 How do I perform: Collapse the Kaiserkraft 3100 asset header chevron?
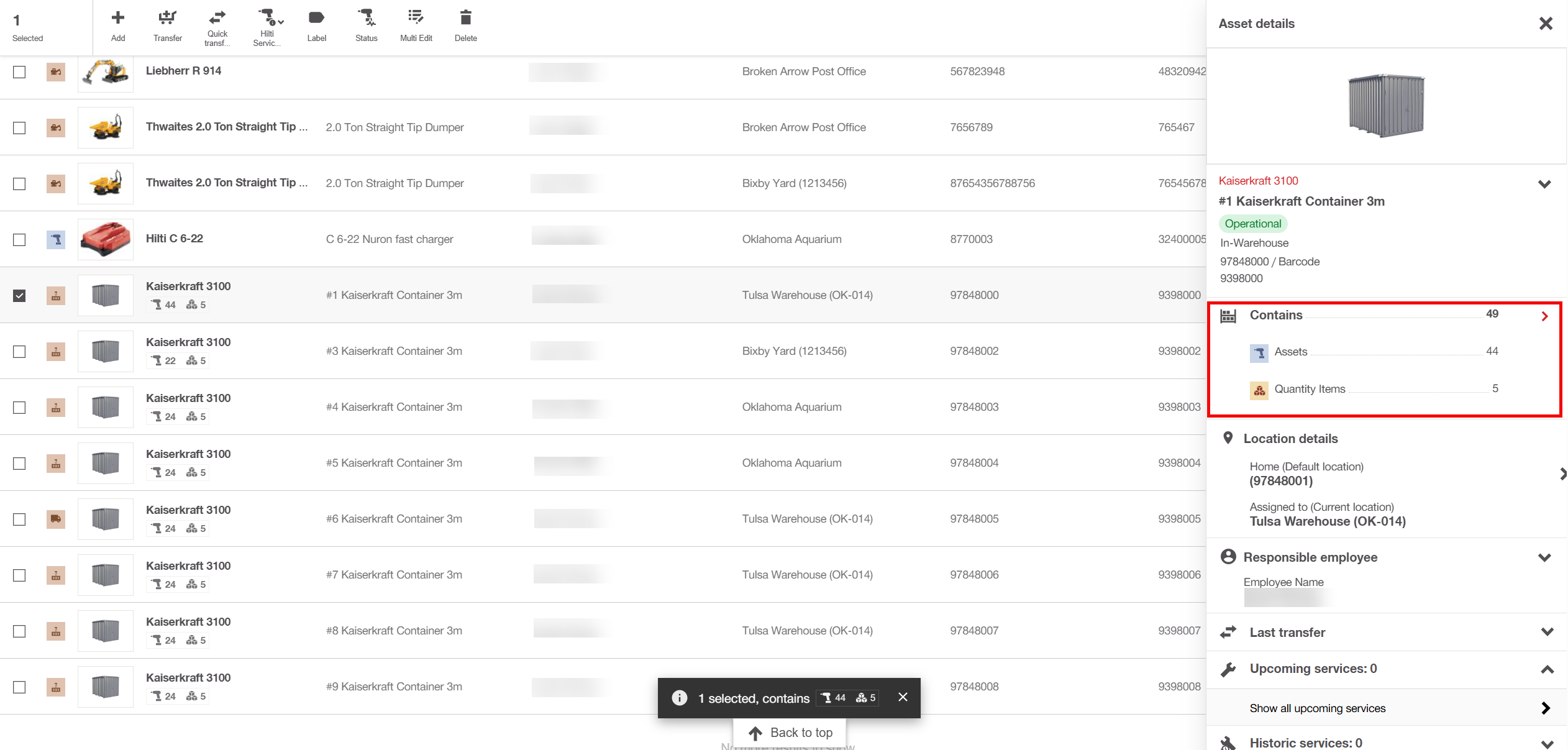[x=1544, y=184]
